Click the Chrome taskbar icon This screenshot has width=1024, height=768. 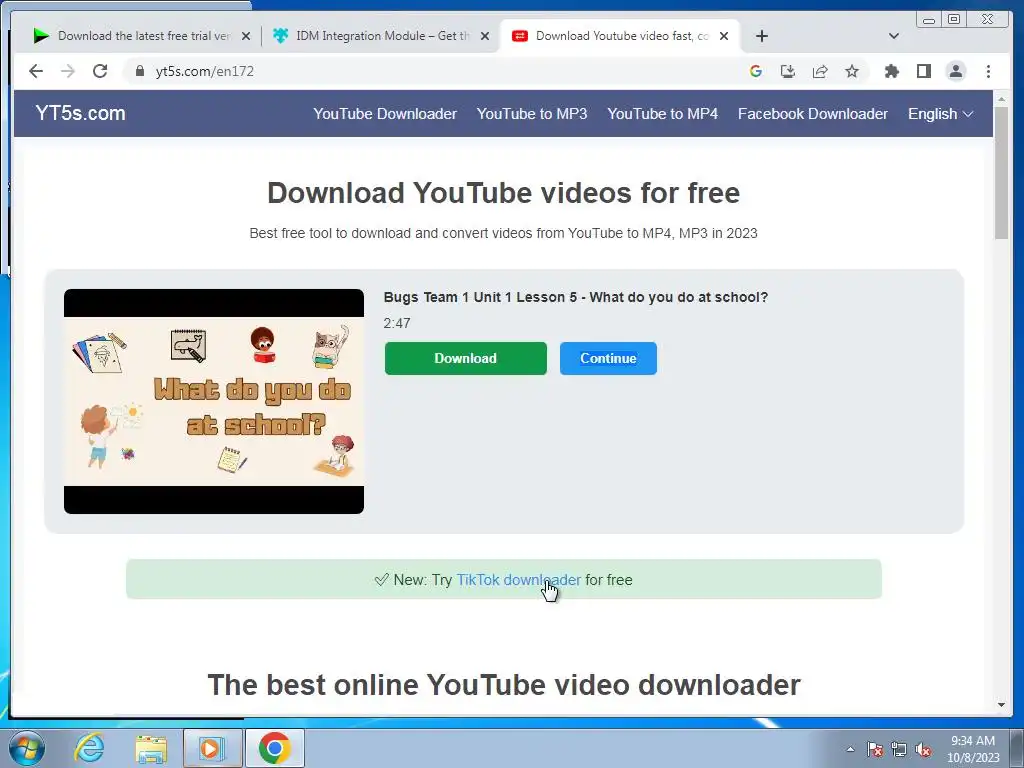(x=274, y=748)
